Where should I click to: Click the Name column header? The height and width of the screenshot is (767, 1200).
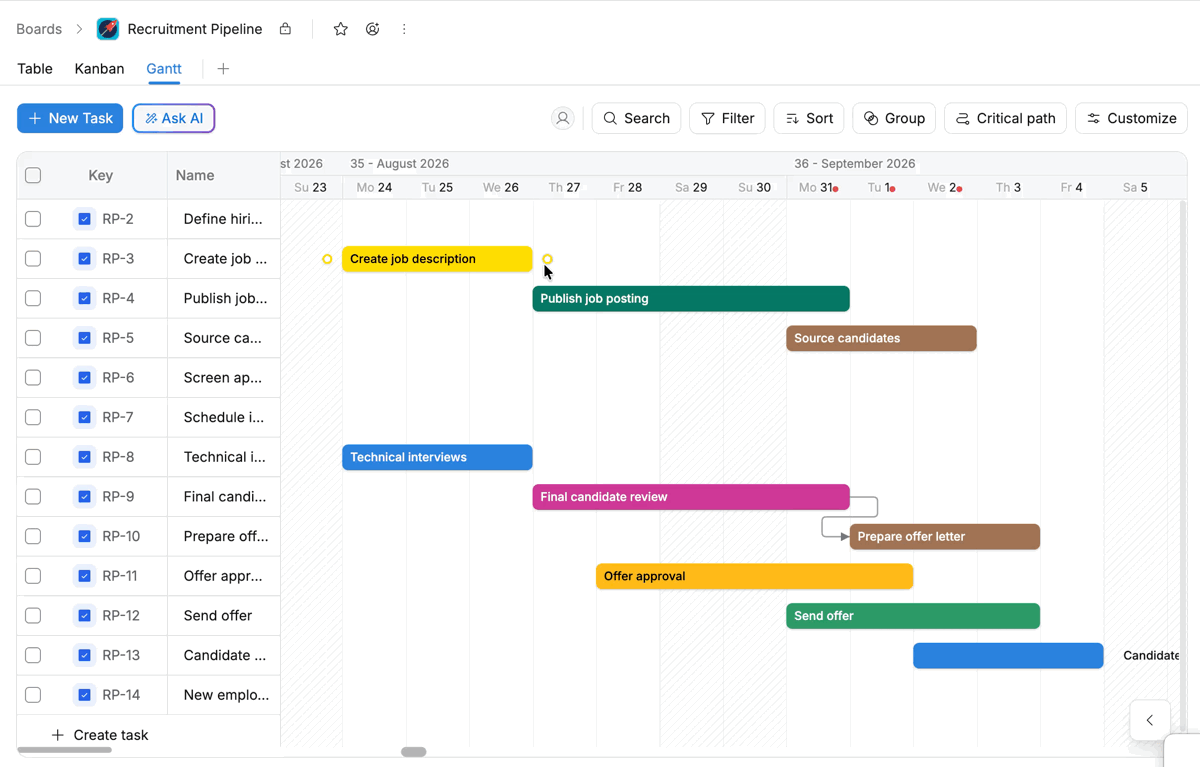[195, 175]
